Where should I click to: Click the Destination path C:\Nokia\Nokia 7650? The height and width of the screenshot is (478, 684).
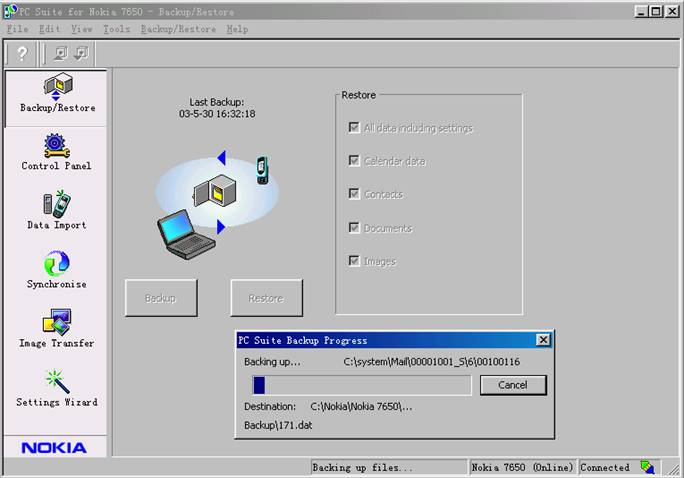361,406
